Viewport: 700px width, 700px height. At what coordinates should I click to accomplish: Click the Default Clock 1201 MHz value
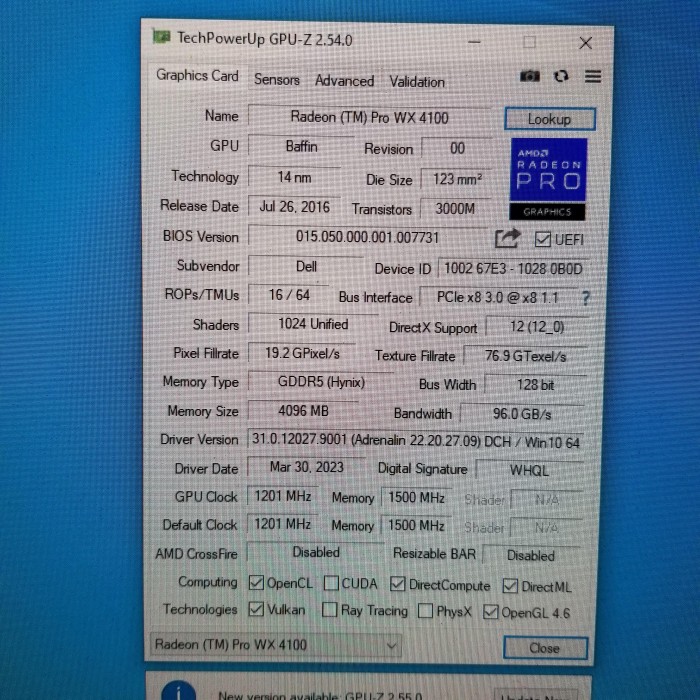click(283, 524)
